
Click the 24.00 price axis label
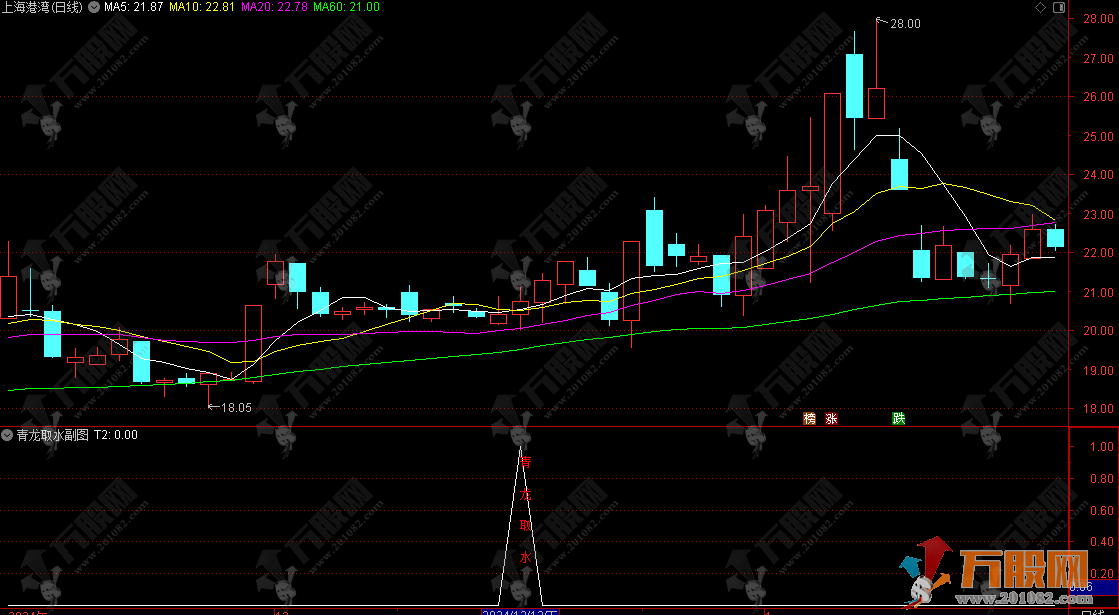[1098, 174]
